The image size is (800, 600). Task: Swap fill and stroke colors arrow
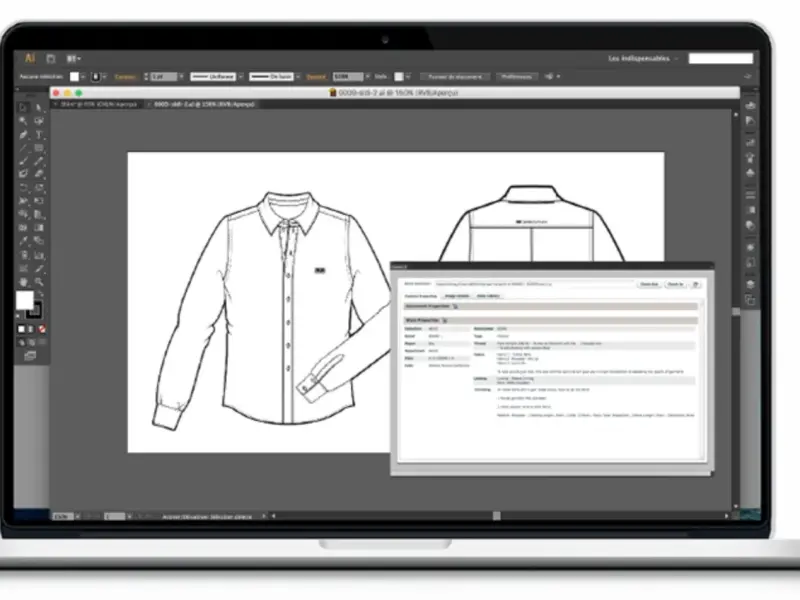(x=41, y=293)
